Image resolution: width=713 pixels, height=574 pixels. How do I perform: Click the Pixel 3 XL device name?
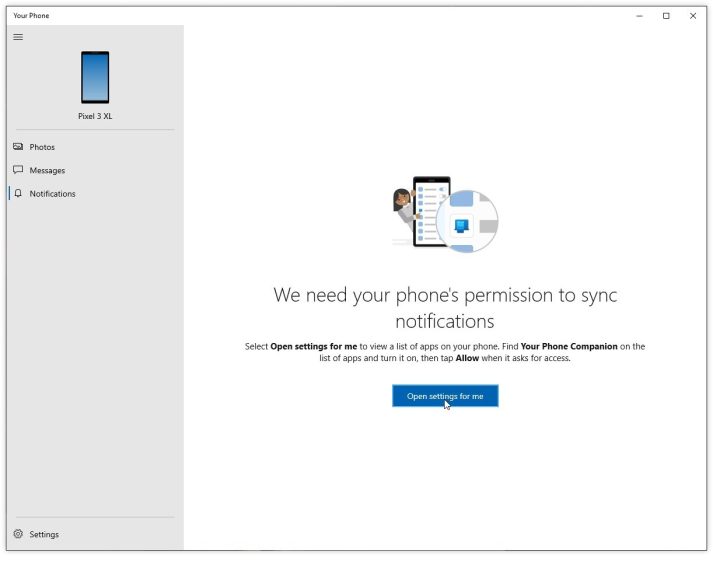tap(95, 116)
